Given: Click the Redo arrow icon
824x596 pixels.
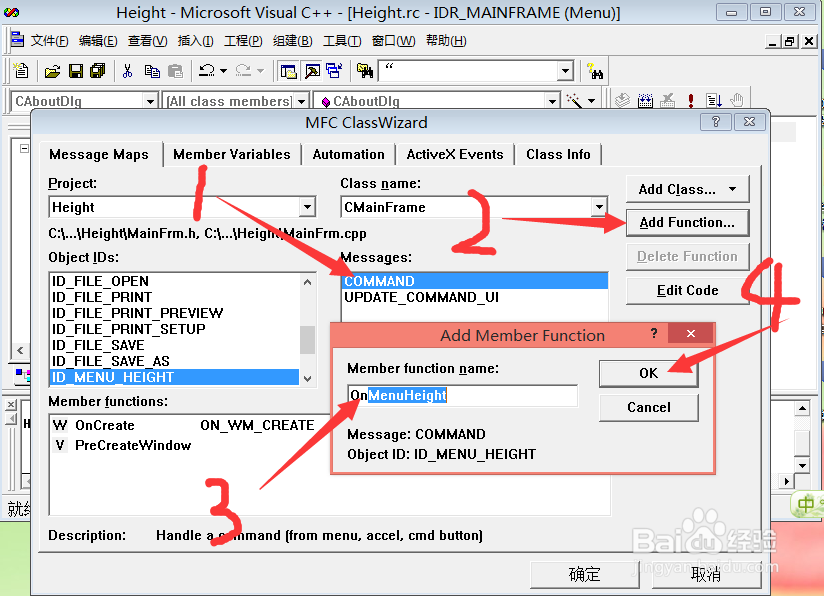Looking at the screenshot, I should click(x=243, y=70).
